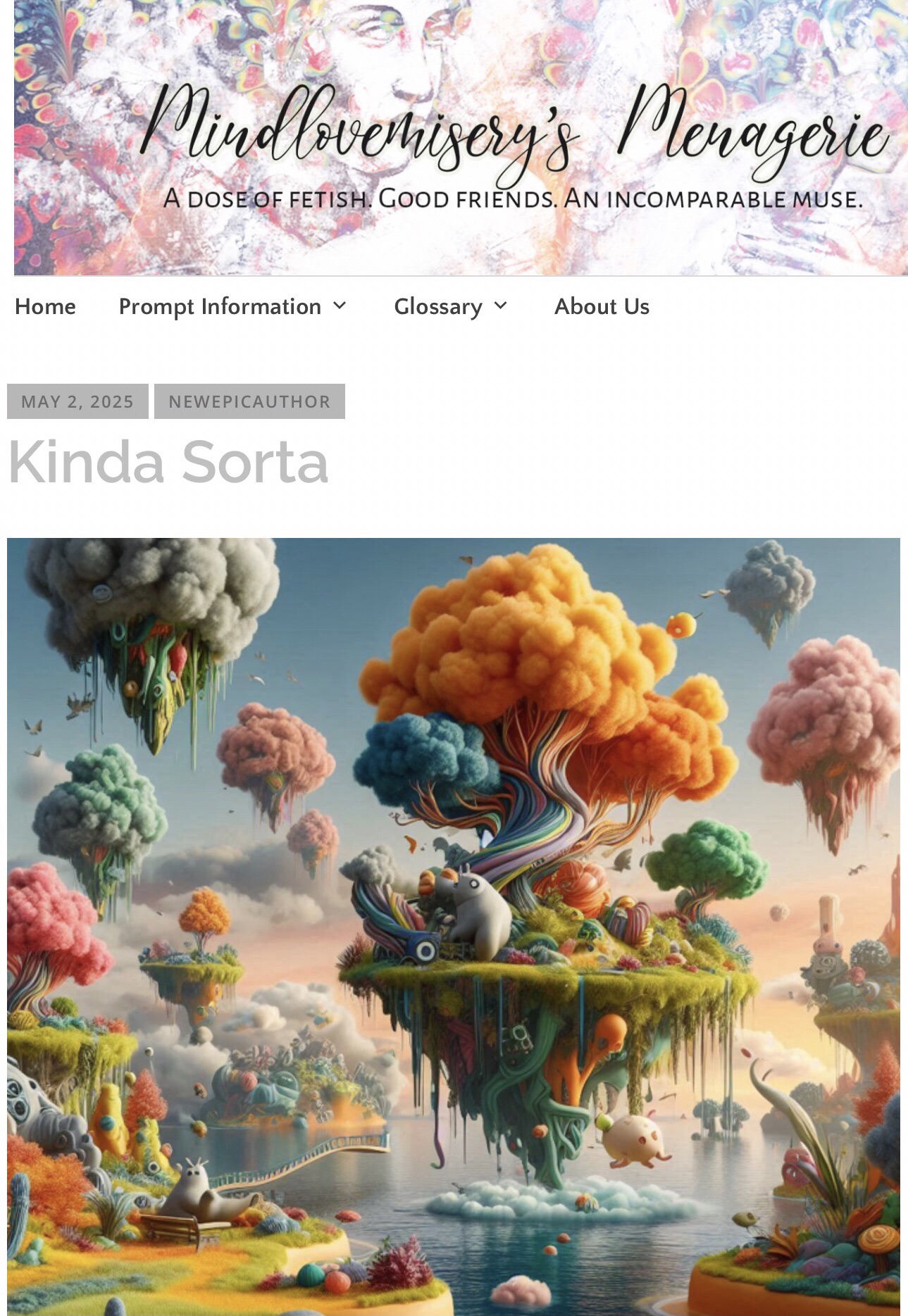
Task: Visit the About Us page
Action: [x=602, y=306]
